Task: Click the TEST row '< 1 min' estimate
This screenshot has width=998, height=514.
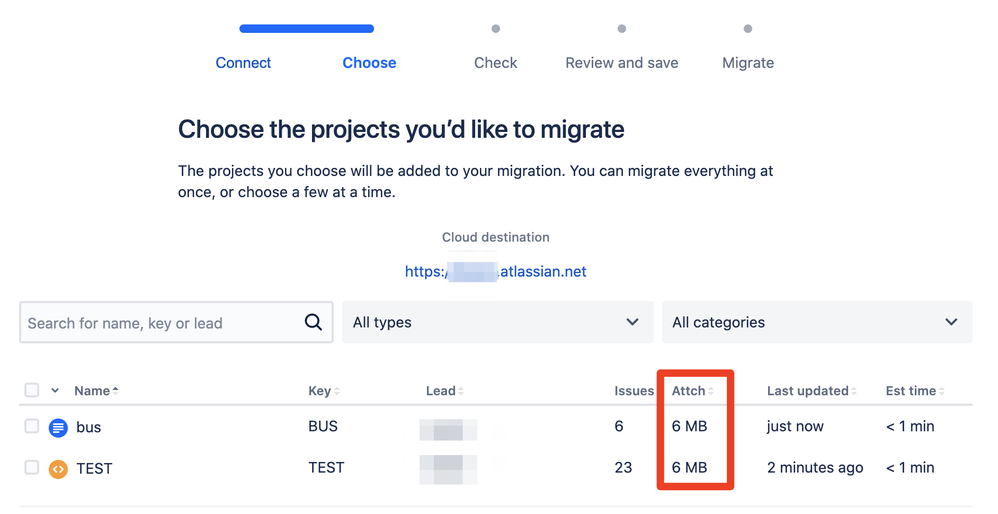Action: (910, 468)
